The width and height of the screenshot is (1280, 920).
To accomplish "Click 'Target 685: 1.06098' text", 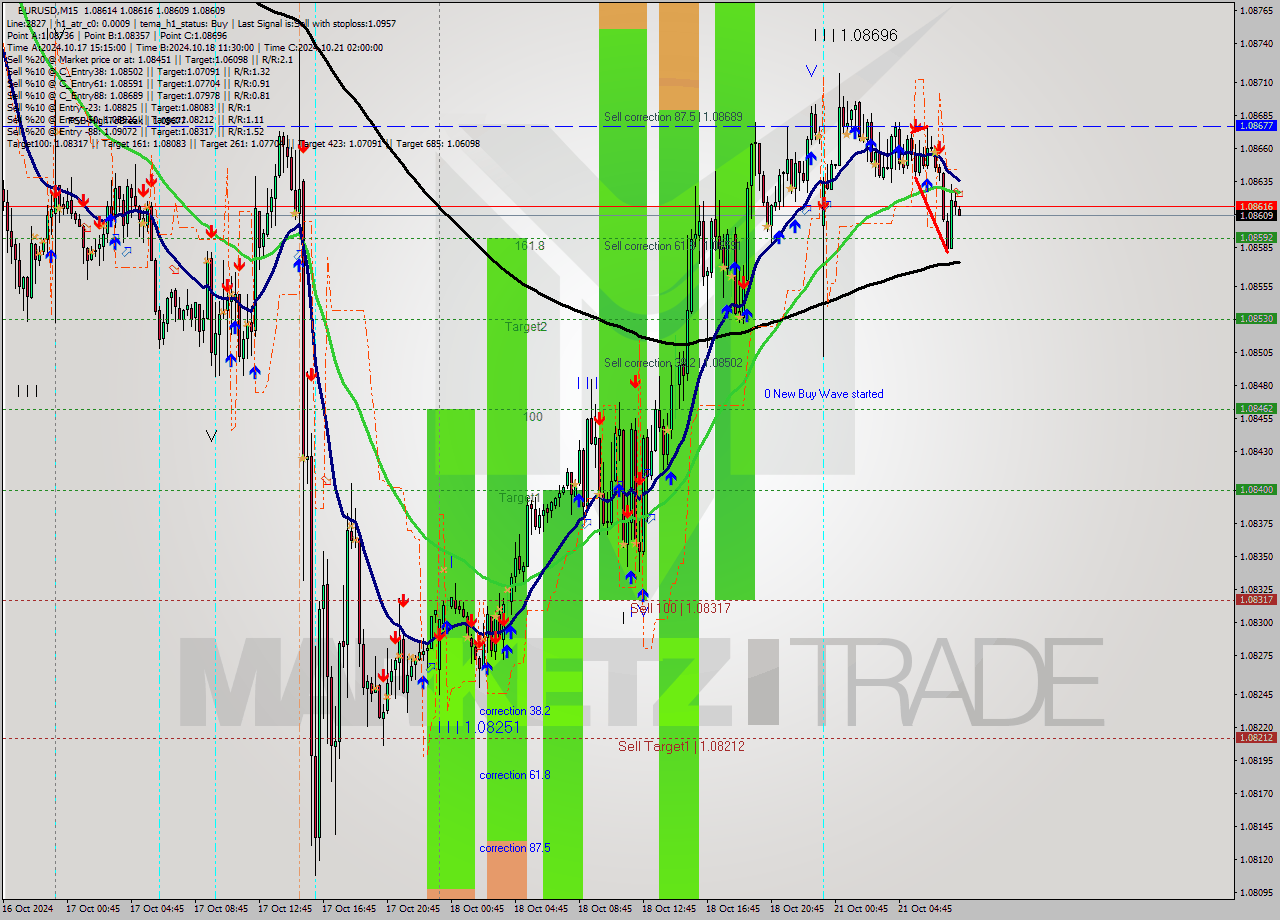I will [438, 143].
